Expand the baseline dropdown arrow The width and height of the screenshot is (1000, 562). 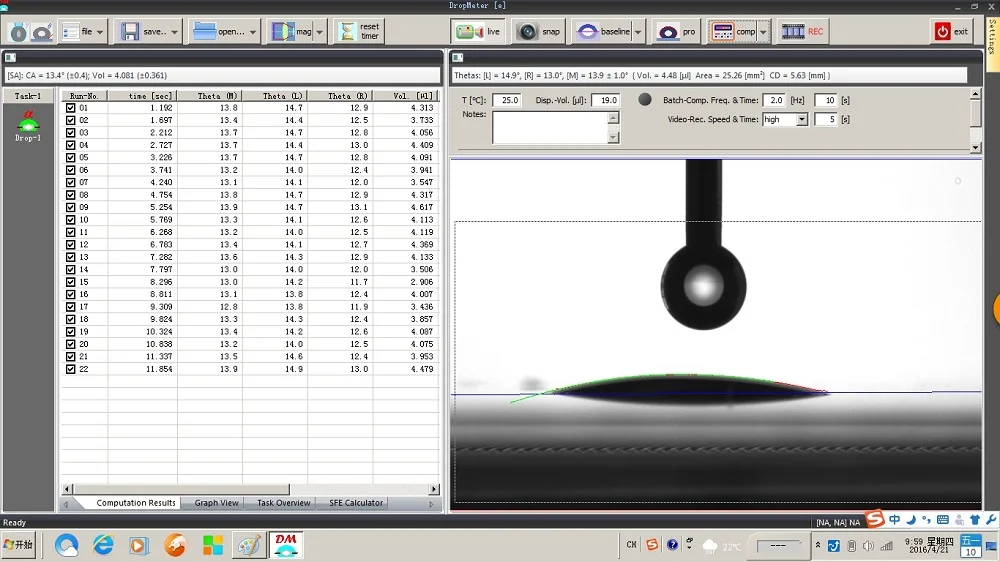tap(637, 32)
